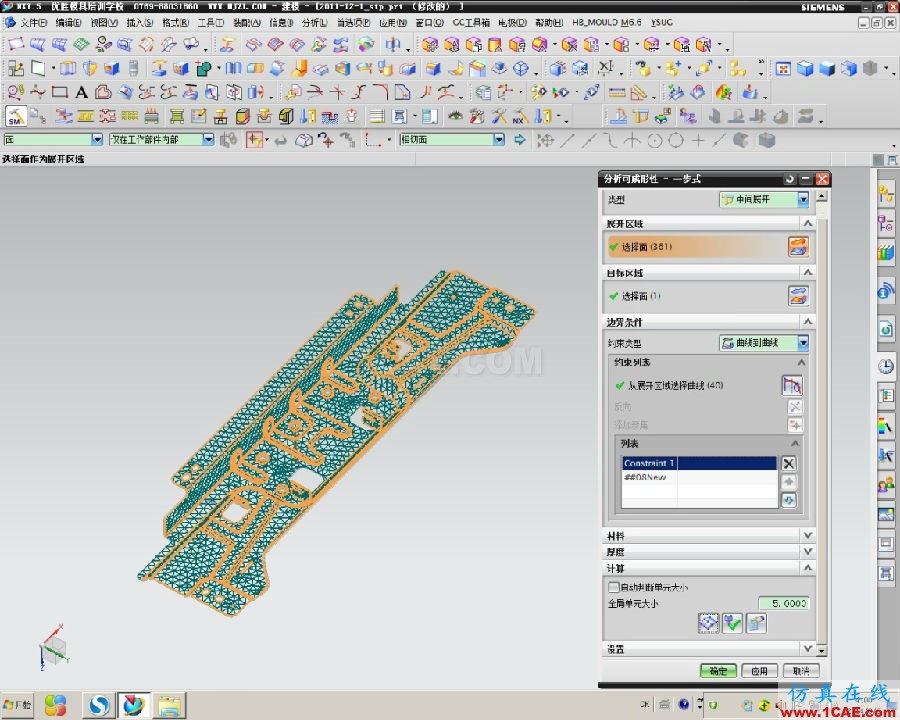The height and width of the screenshot is (720, 900).
Task: Click the expand region face selection icon
Action: [798, 247]
